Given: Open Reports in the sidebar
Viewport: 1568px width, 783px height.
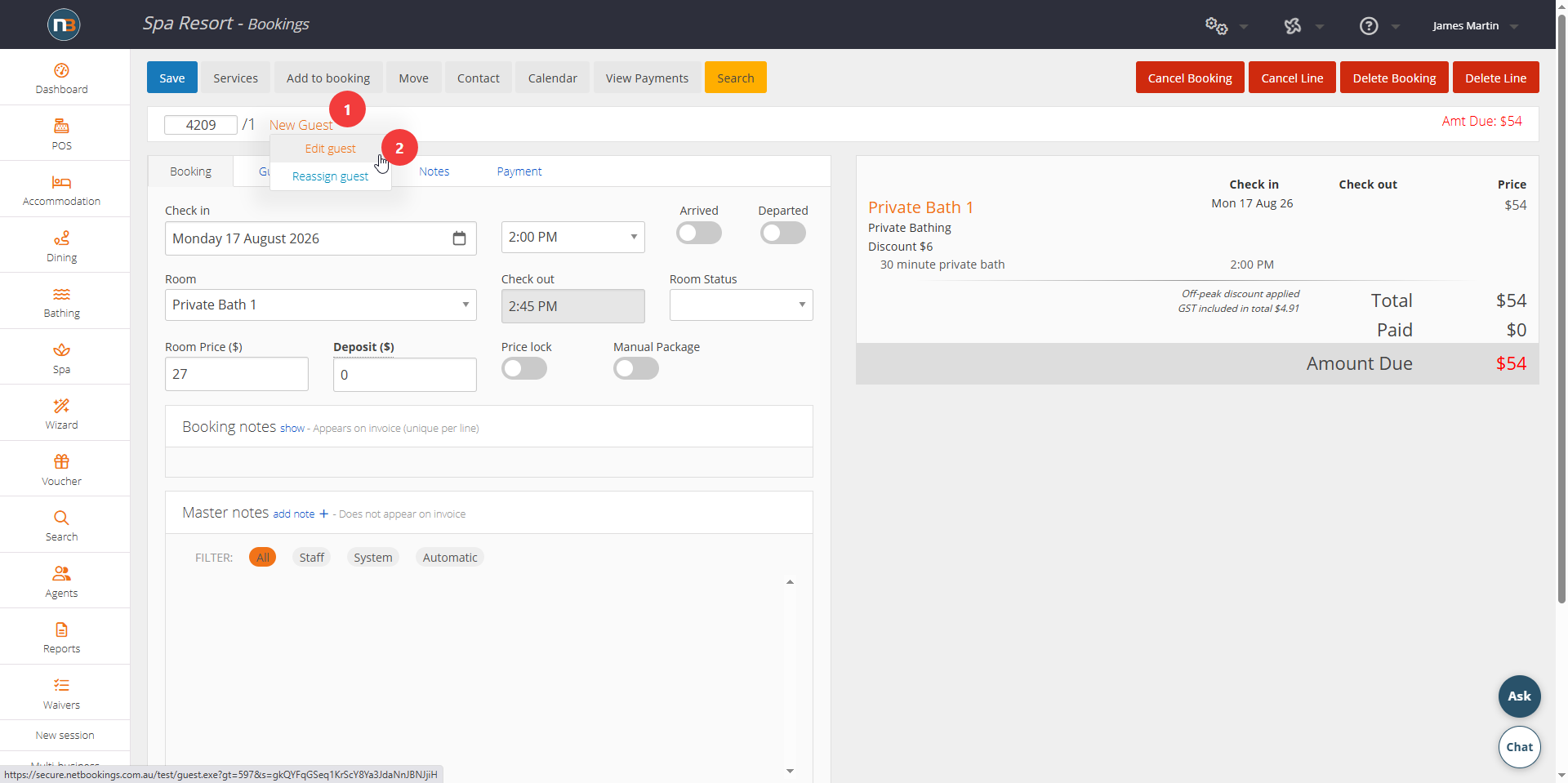Looking at the screenshot, I should [x=61, y=638].
